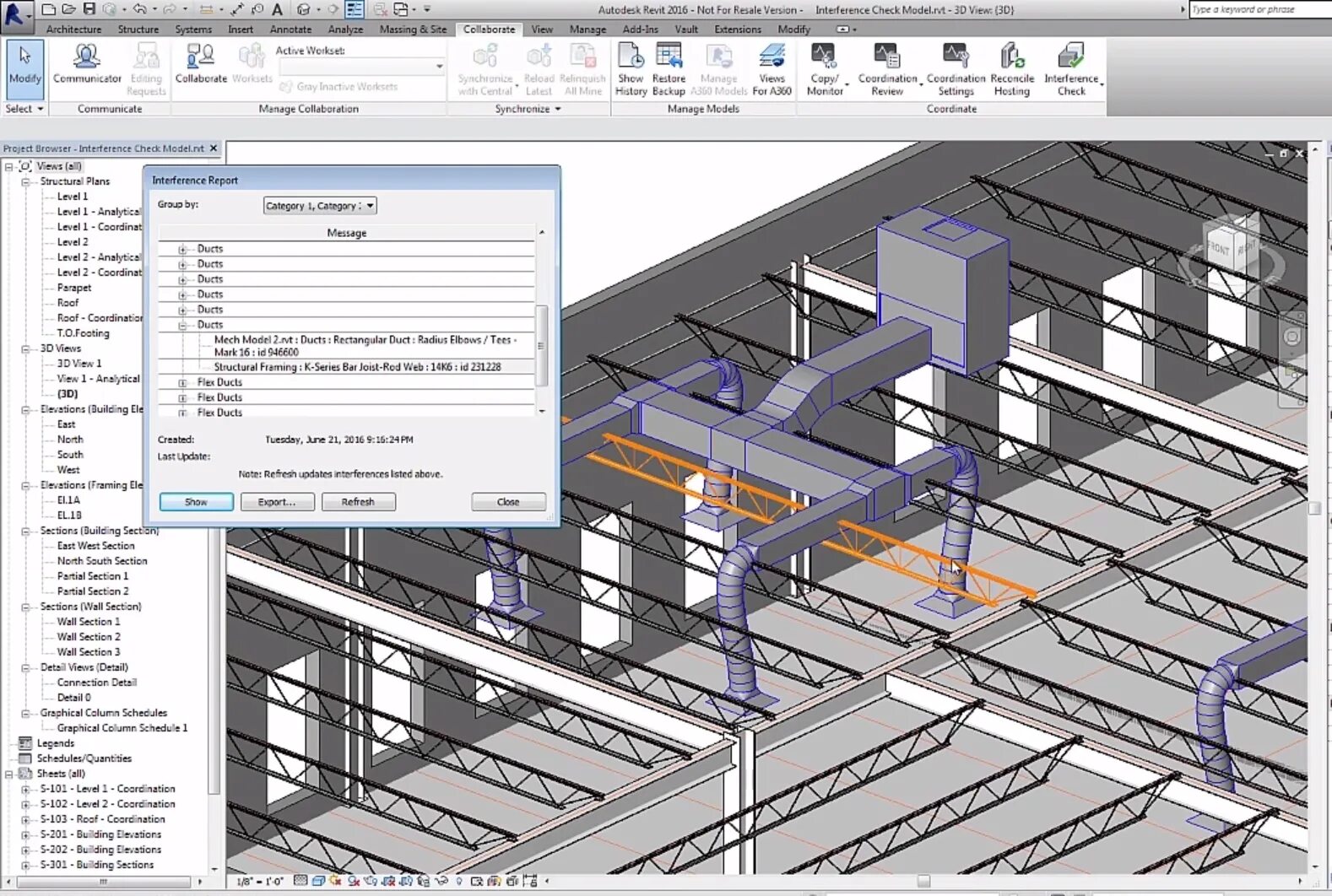The height and width of the screenshot is (896, 1332).
Task: Close the Project Browser panel
Action: pos(214,148)
